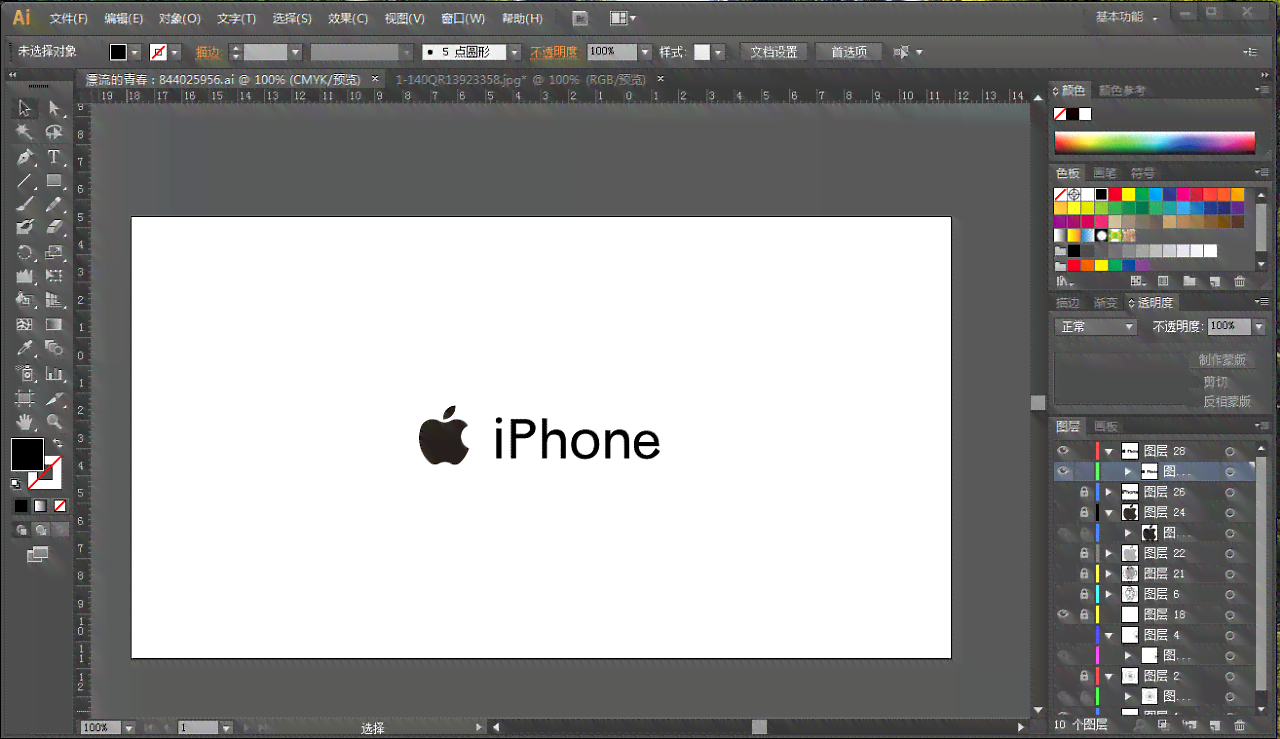This screenshot has width=1280, height=739.
Task: Open the 文件(F) menu
Action: coord(69,18)
